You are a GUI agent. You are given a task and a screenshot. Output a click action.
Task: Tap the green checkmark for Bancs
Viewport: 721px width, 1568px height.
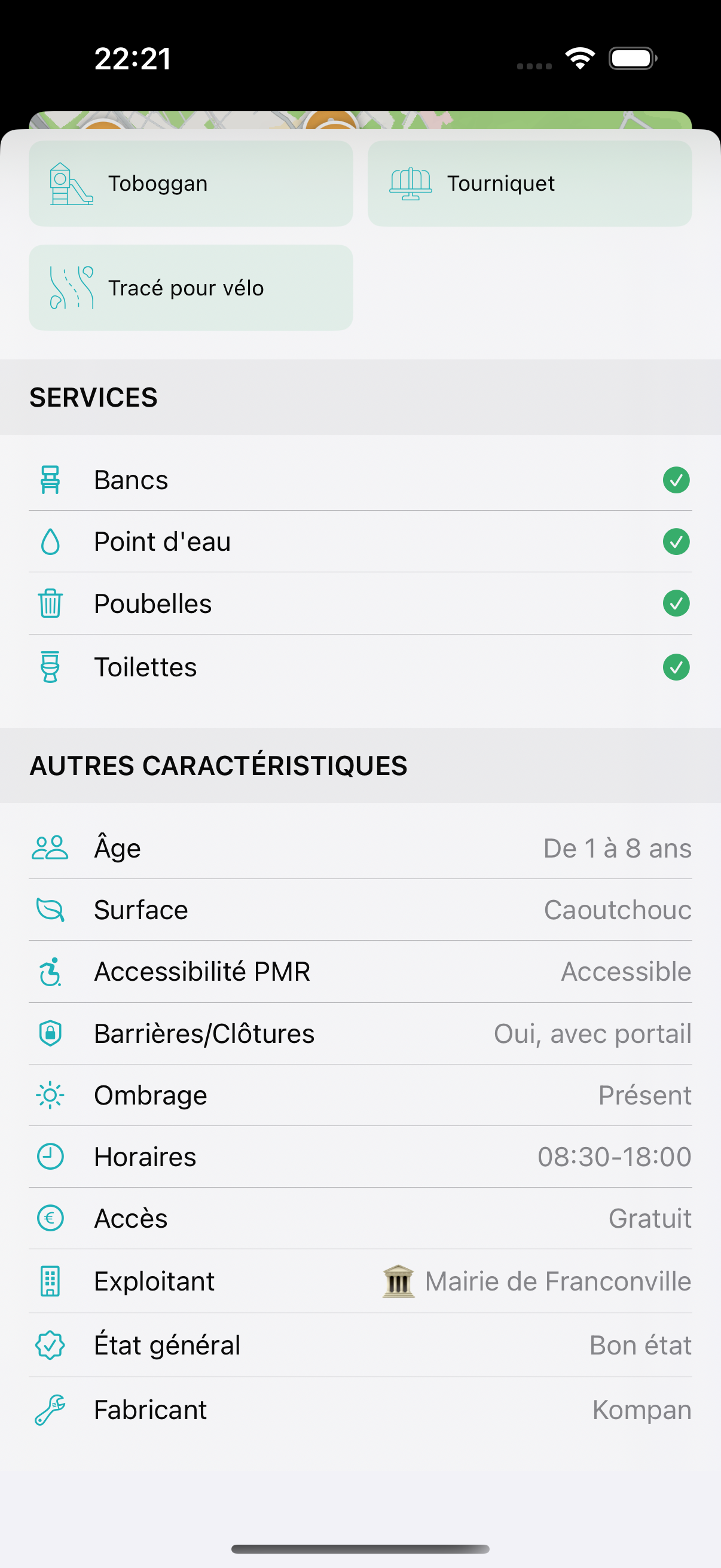(676, 480)
